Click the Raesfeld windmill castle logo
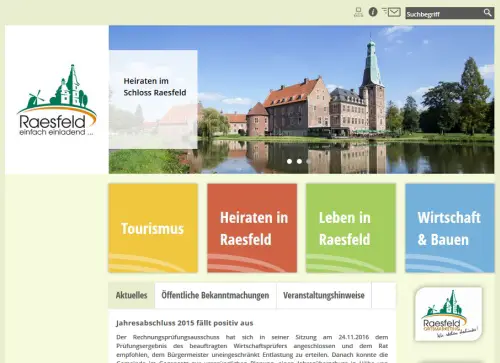This screenshot has height=363, width=500. point(57,100)
